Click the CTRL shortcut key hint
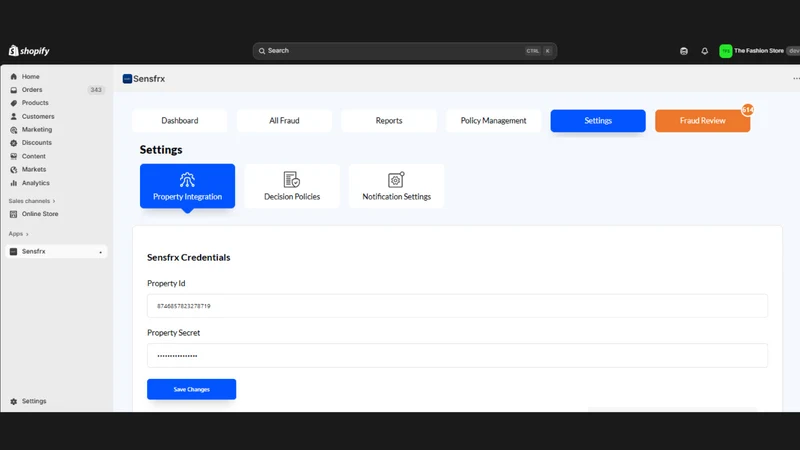800x450 pixels. [533, 51]
